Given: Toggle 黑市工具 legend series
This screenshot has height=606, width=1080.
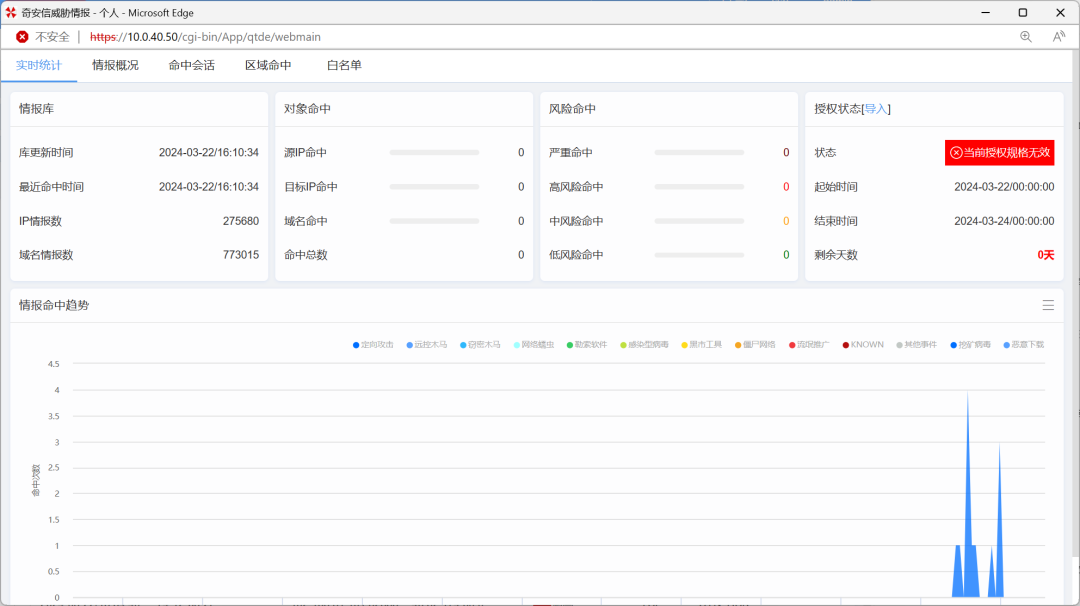Looking at the screenshot, I should [x=702, y=345].
